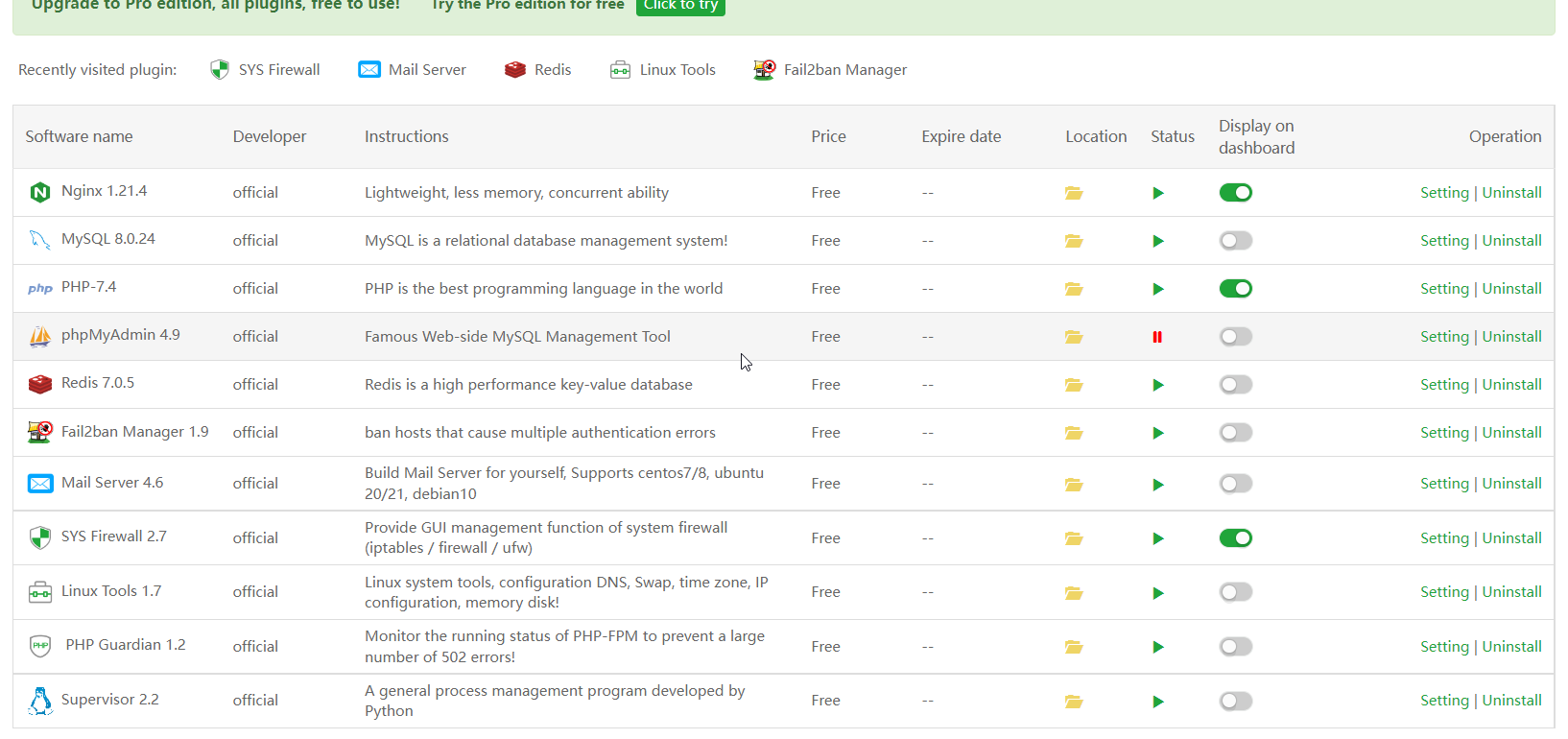This screenshot has width=1568, height=739.
Task: Click the Linux Tools folder icon
Action: pyautogui.click(x=1073, y=593)
